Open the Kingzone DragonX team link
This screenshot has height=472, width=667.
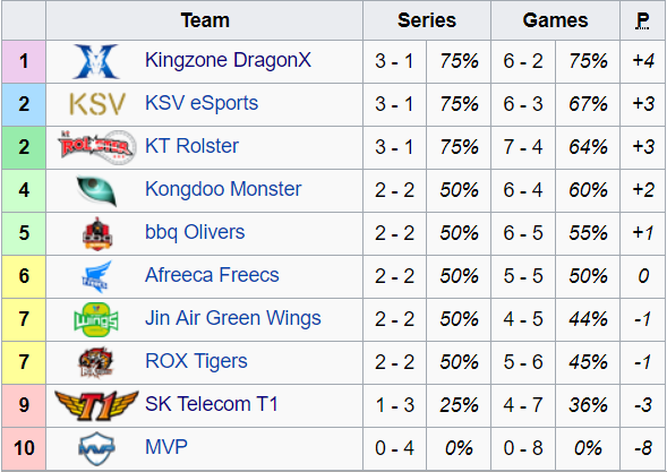click(x=228, y=60)
